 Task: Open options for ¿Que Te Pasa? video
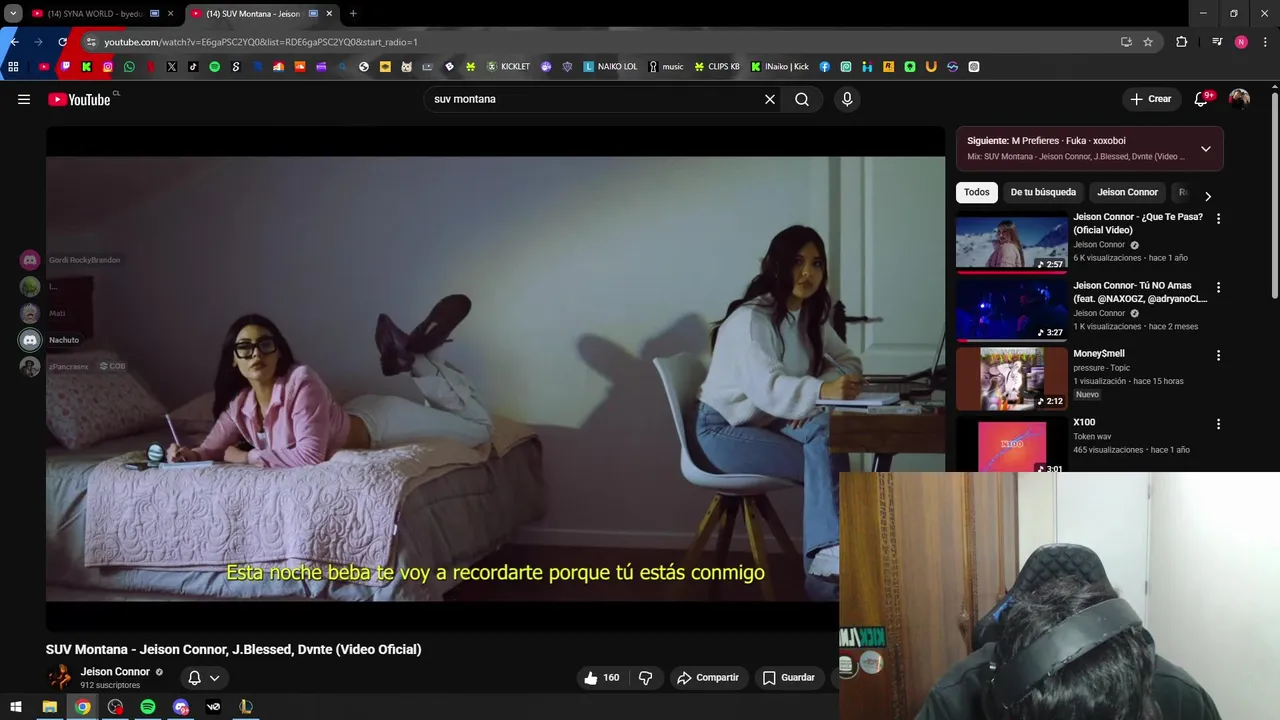coord(1218,218)
